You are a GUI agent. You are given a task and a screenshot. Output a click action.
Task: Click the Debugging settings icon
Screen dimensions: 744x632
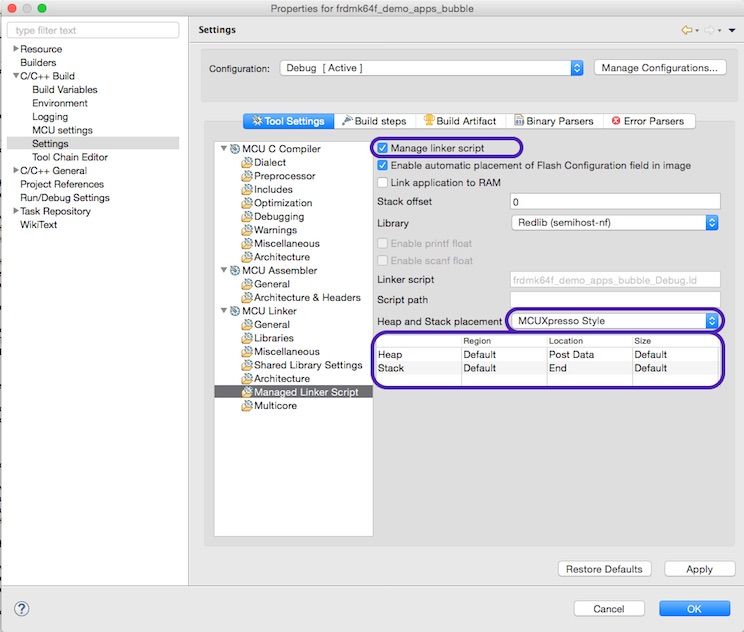[247, 217]
